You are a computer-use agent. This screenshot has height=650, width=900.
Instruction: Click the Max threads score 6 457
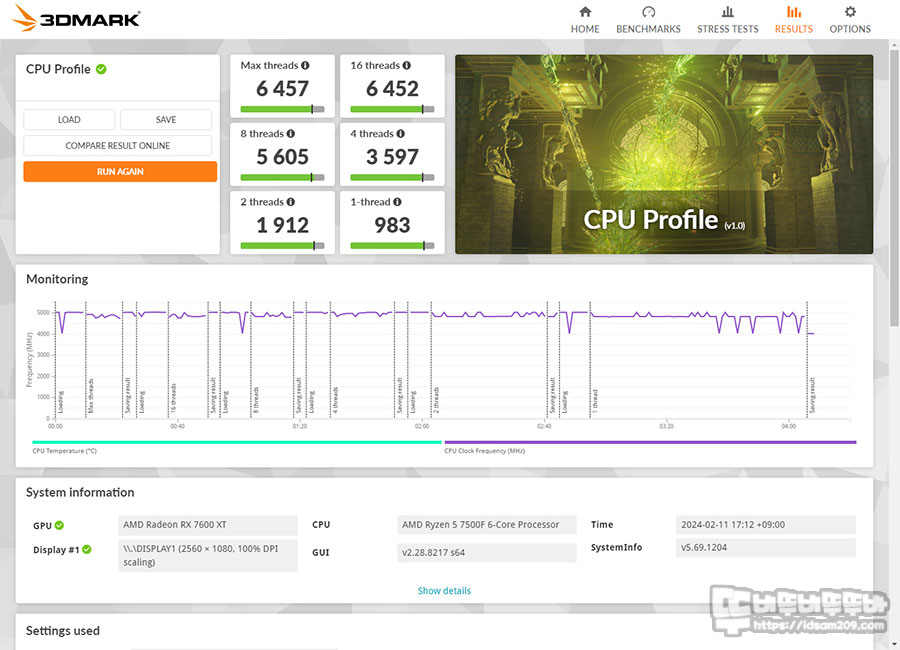(282, 88)
